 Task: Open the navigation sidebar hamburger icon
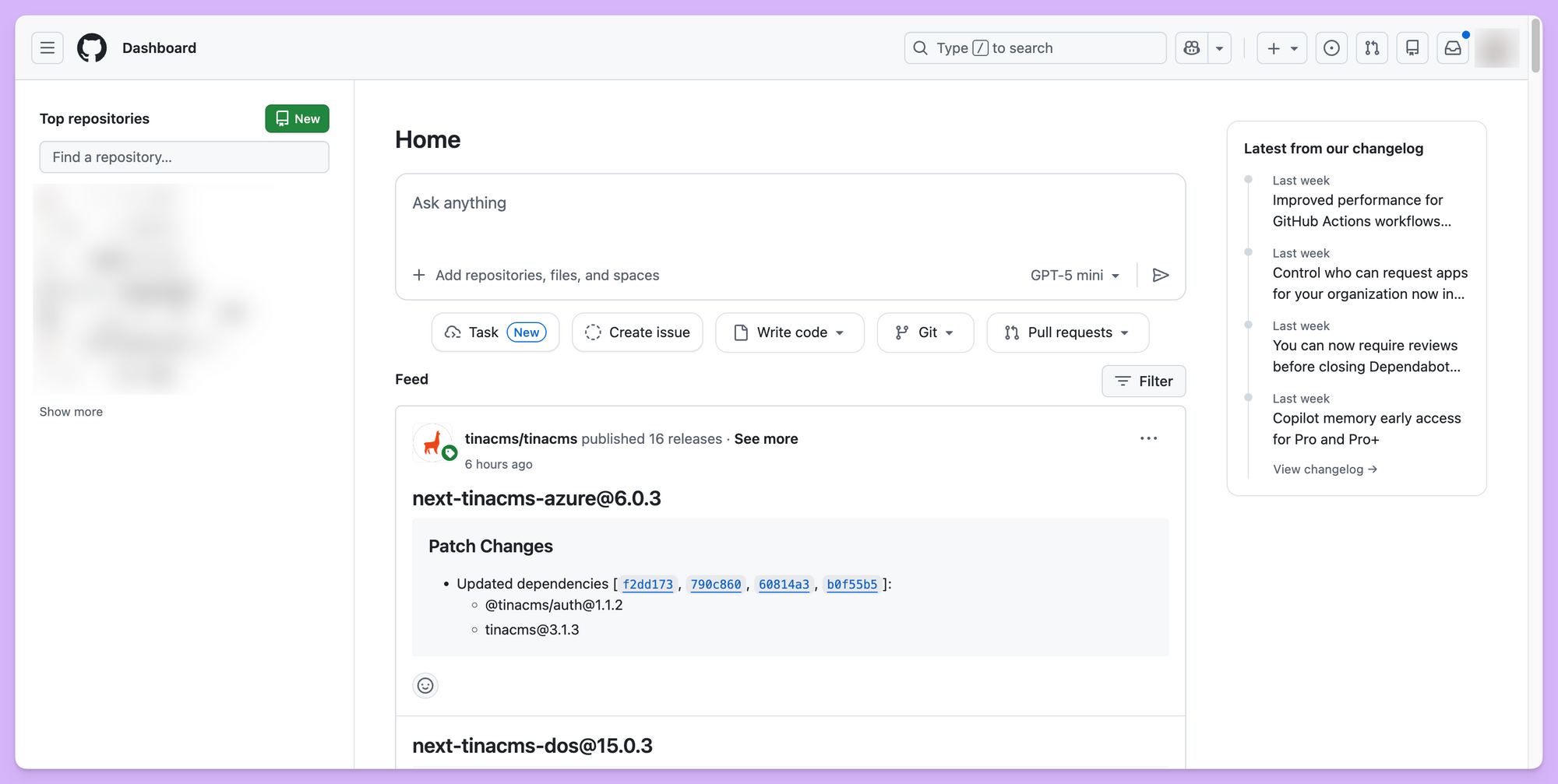pyautogui.click(x=47, y=47)
